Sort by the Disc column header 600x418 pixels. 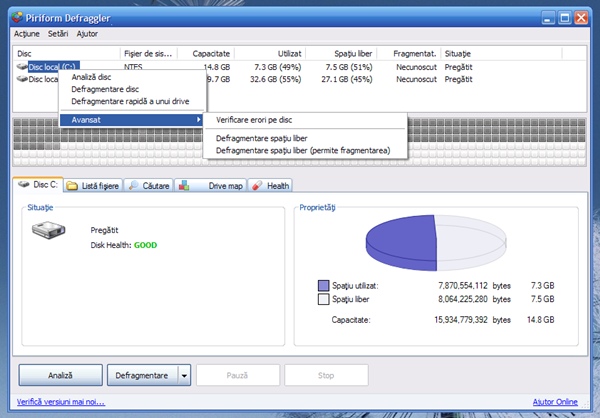coord(67,54)
